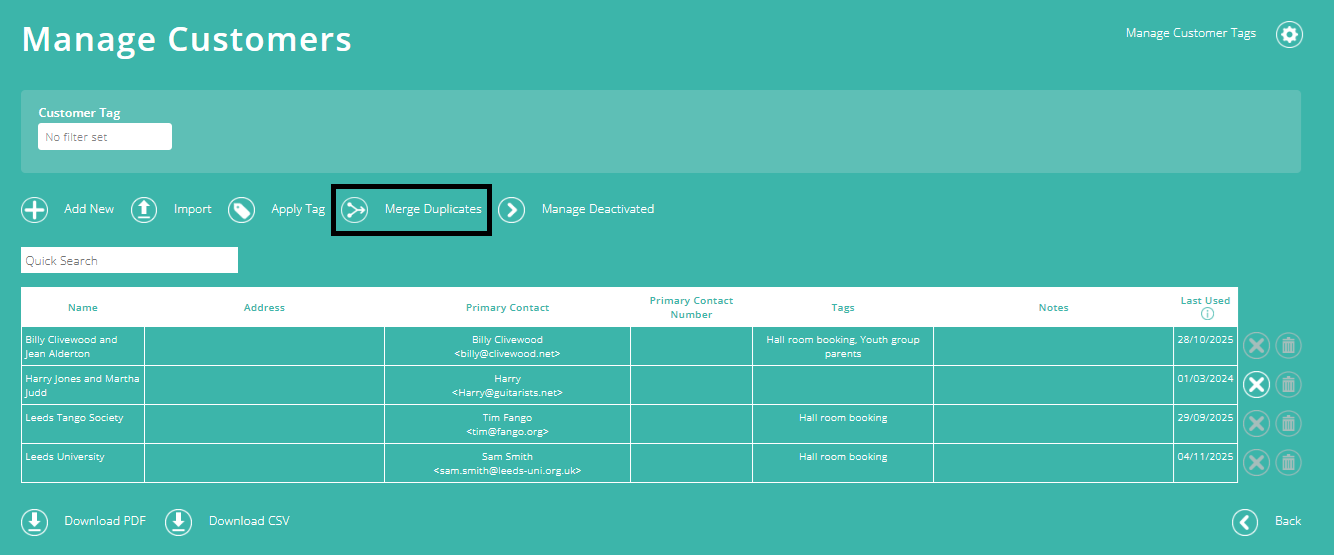Image resolution: width=1334 pixels, height=555 pixels.
Task: Click the Import upload arrow icon
Action: pos(144,210)
